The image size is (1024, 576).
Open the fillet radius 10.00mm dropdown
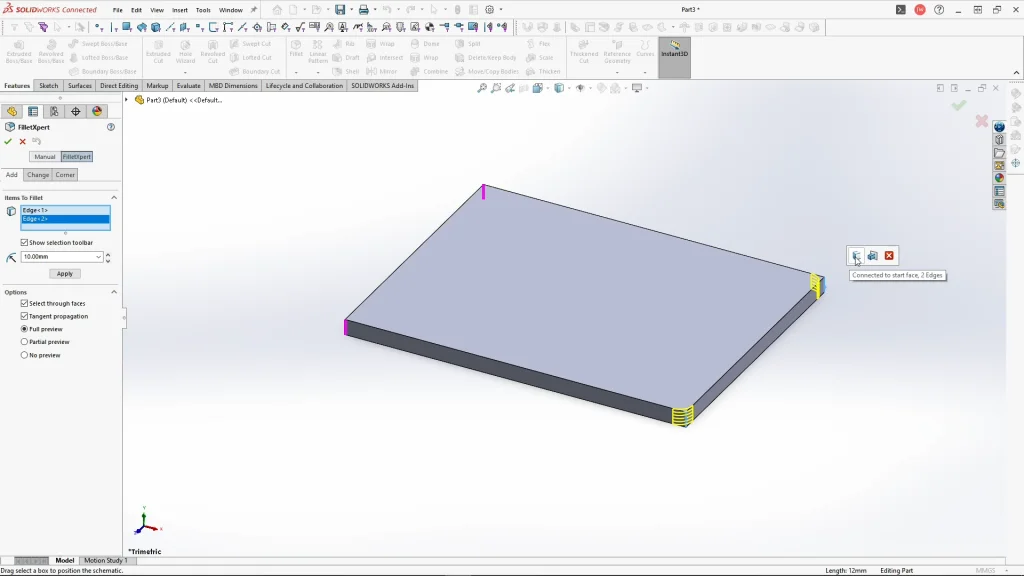[x=97, y=257]
